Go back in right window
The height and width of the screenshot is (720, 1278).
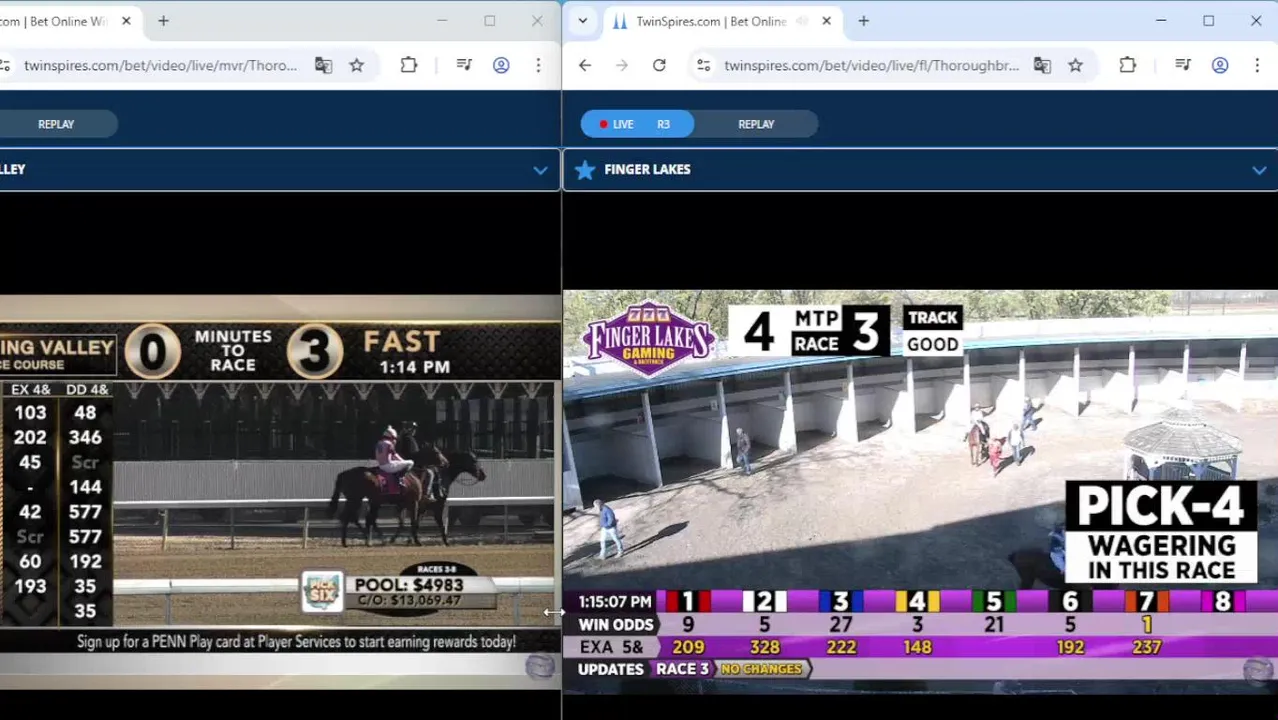tap(585, 65)
